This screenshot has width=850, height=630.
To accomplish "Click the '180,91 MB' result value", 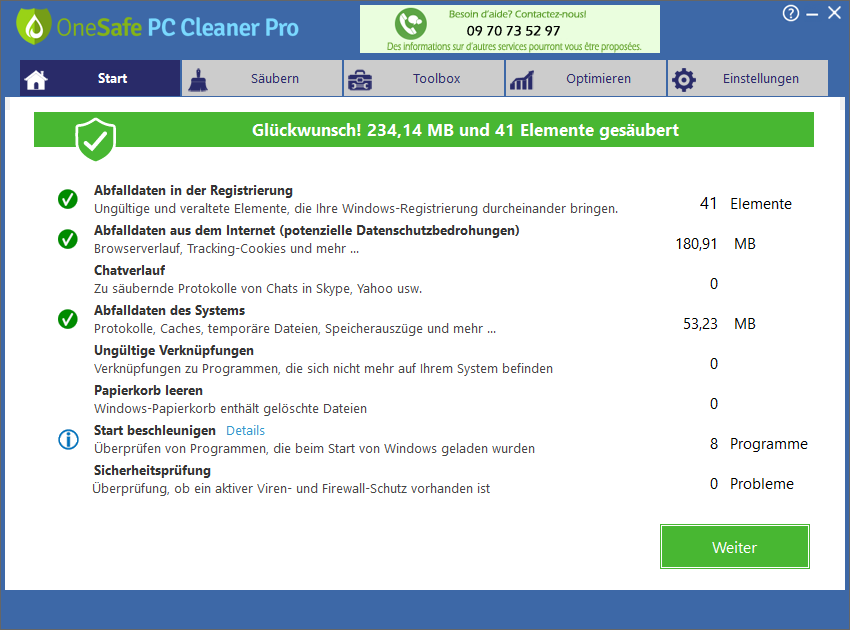I will [716, 244].
